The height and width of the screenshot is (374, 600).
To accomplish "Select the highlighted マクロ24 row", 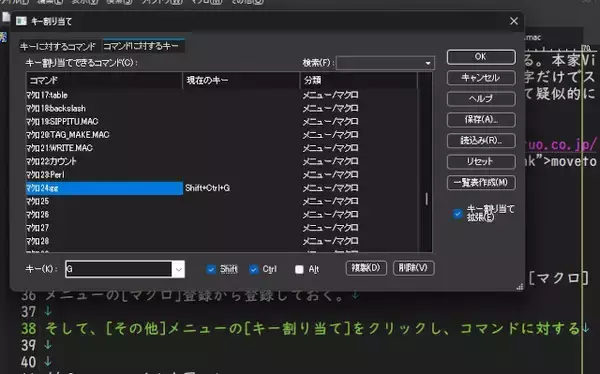I will (104, 188).
